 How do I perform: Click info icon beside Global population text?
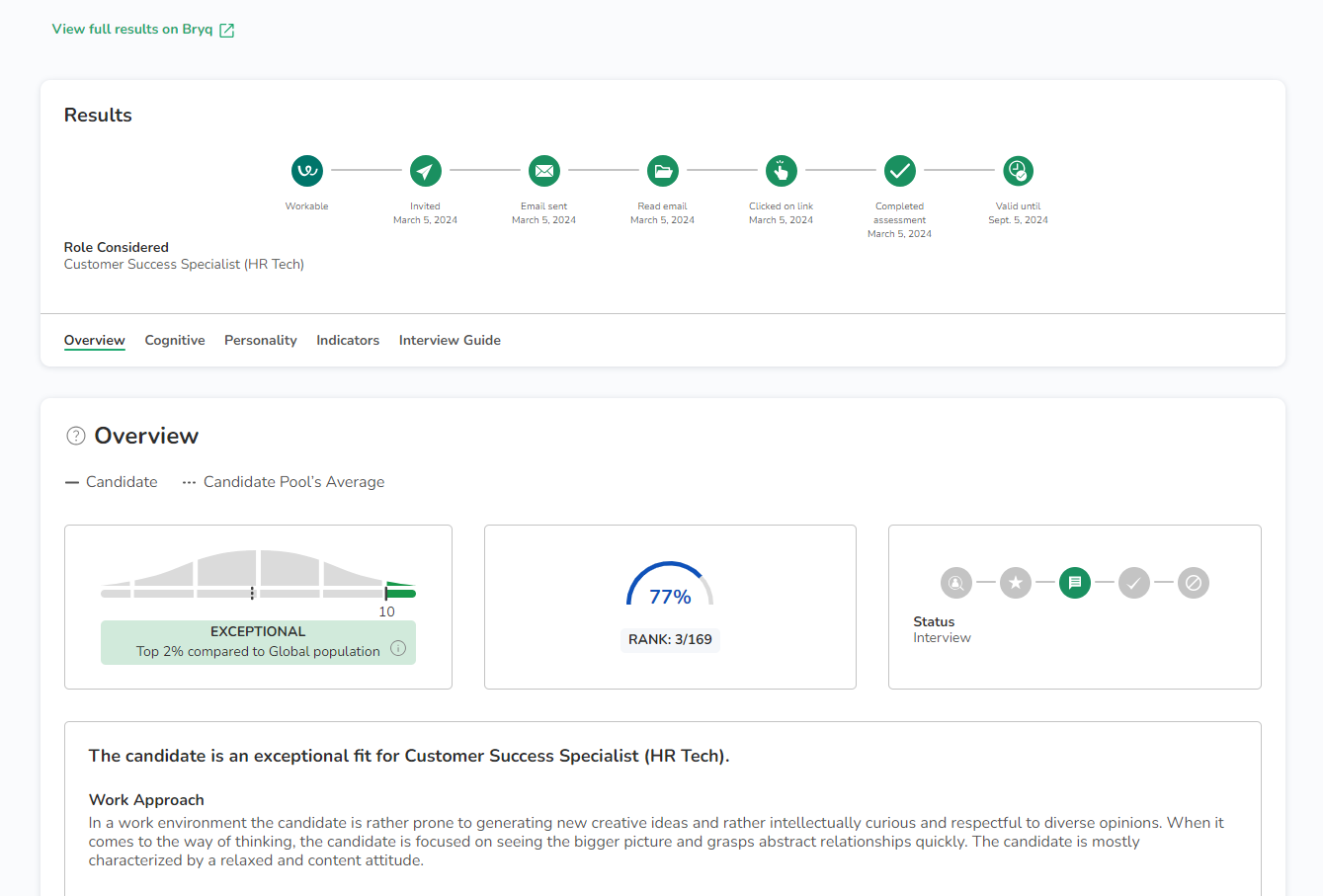398,649
